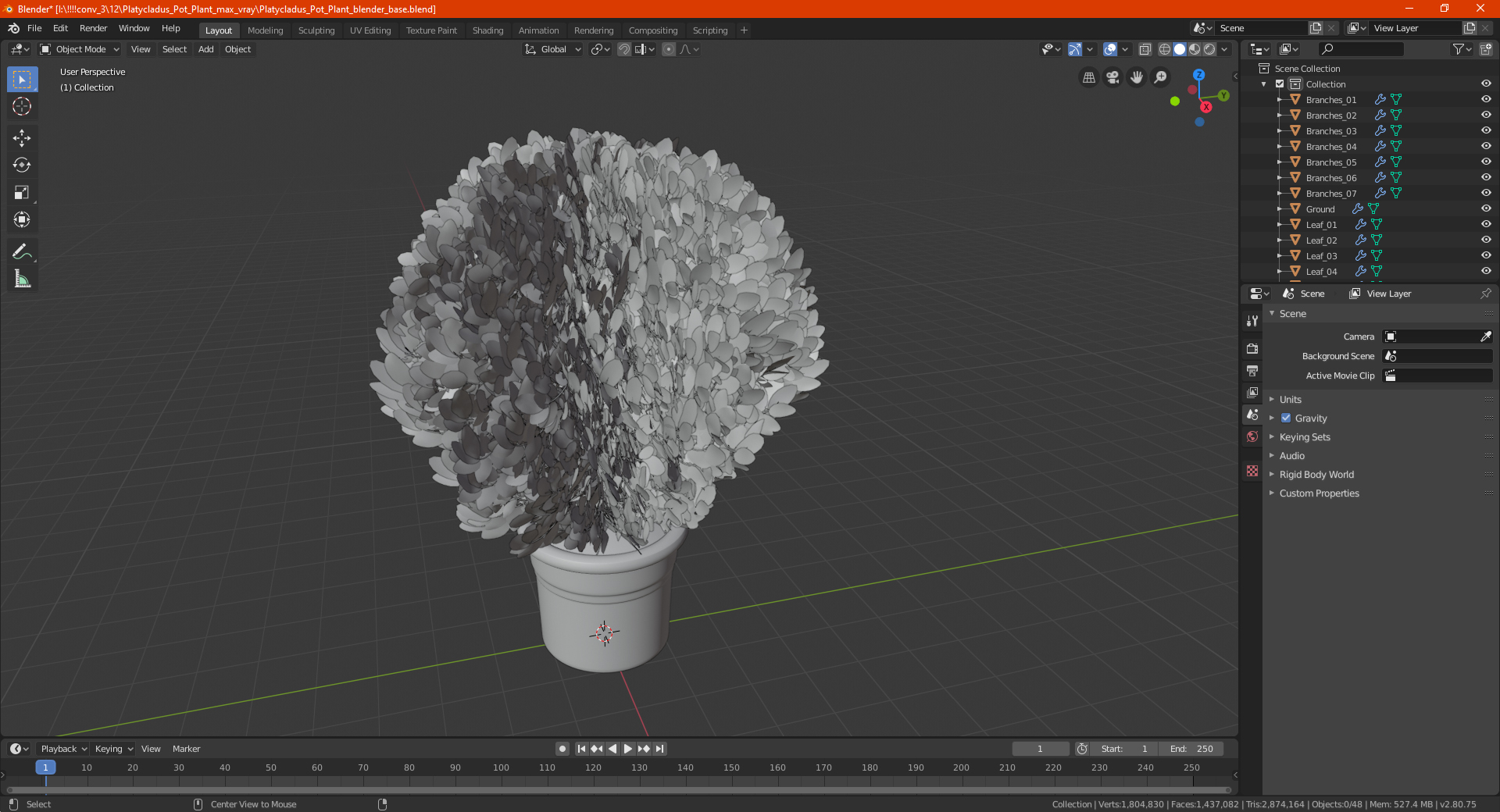Jump to the end frame
Image resolution: width=1500 pixels, height=812 pixels.
point(659,749)
